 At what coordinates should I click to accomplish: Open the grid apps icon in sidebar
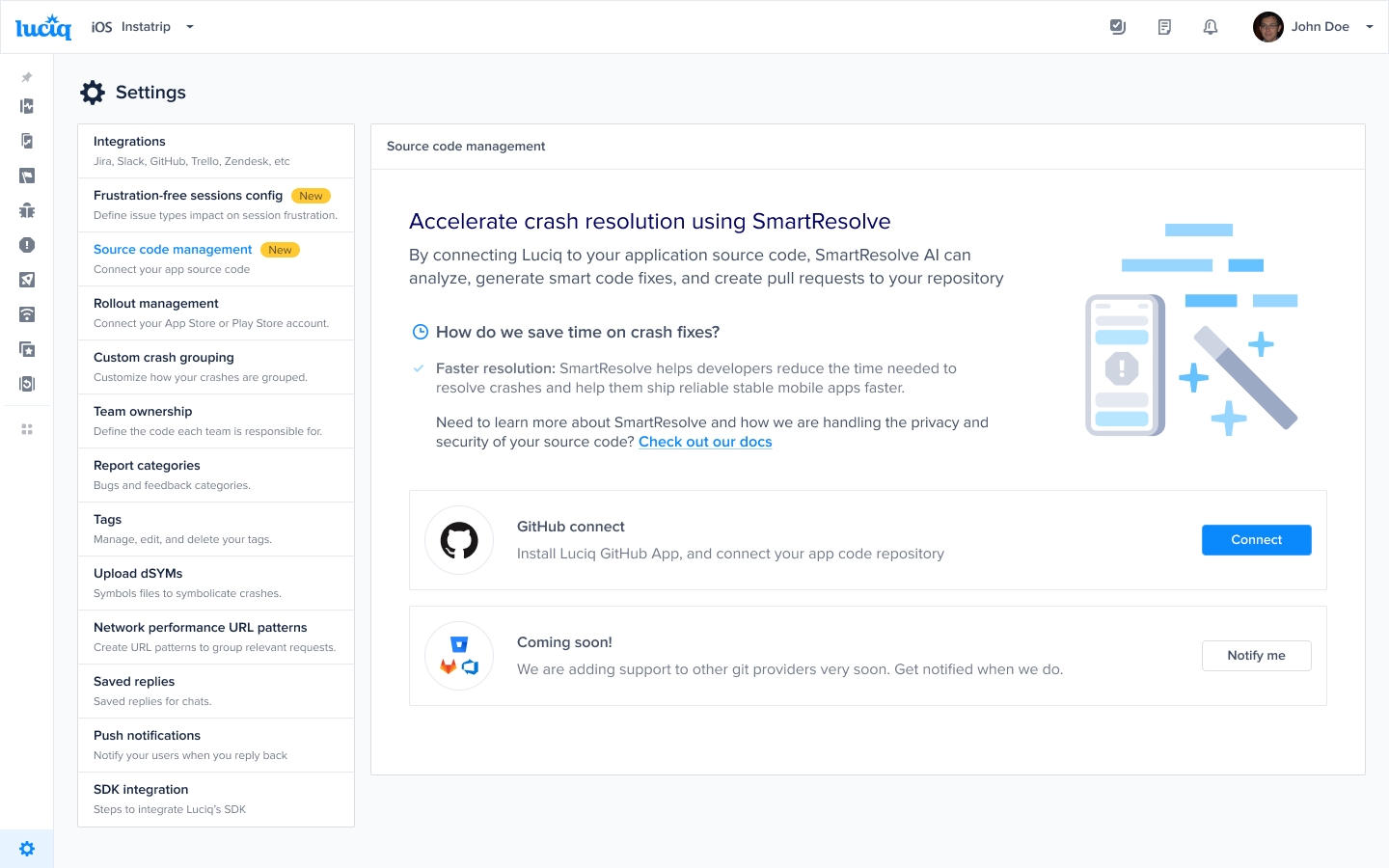(27, 429)
